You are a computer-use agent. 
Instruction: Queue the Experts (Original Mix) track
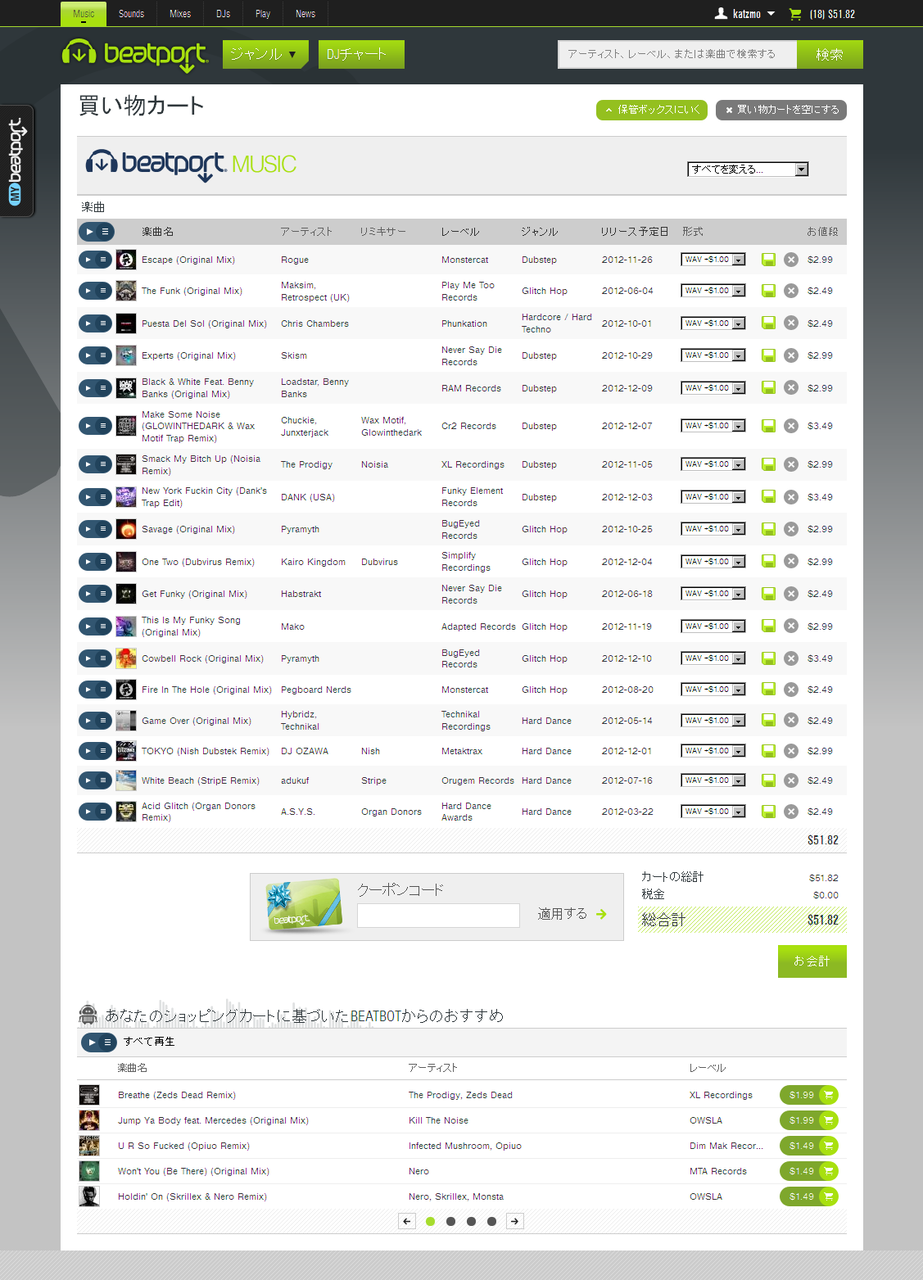pyautogui.click(x=103, y=355)
